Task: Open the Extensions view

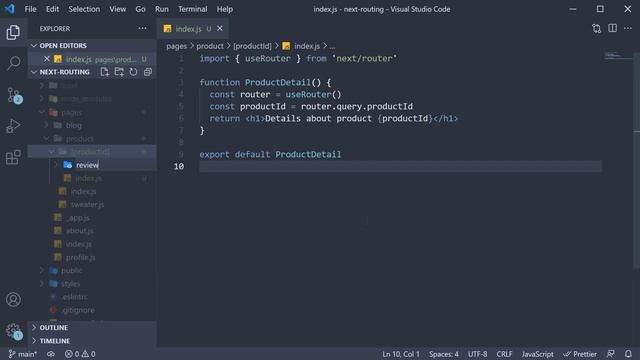Action: [13, 157]
